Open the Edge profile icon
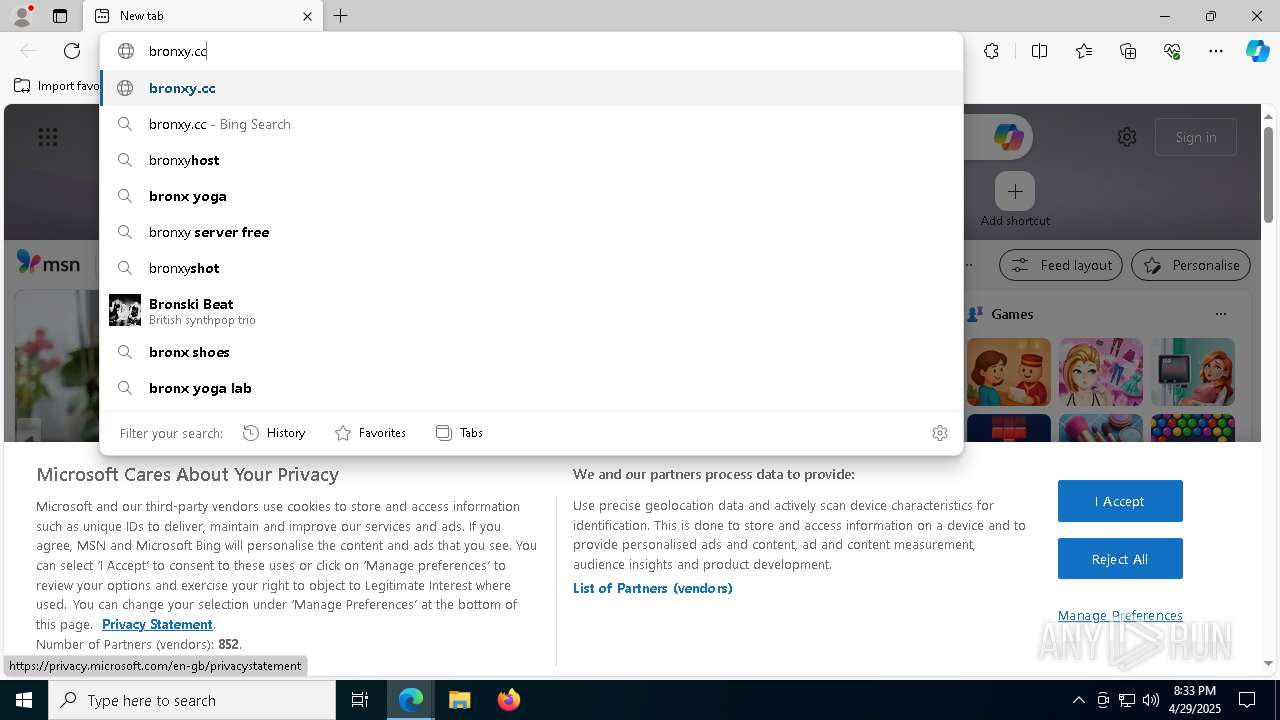The image size is (1280, 720). point(22,16)
